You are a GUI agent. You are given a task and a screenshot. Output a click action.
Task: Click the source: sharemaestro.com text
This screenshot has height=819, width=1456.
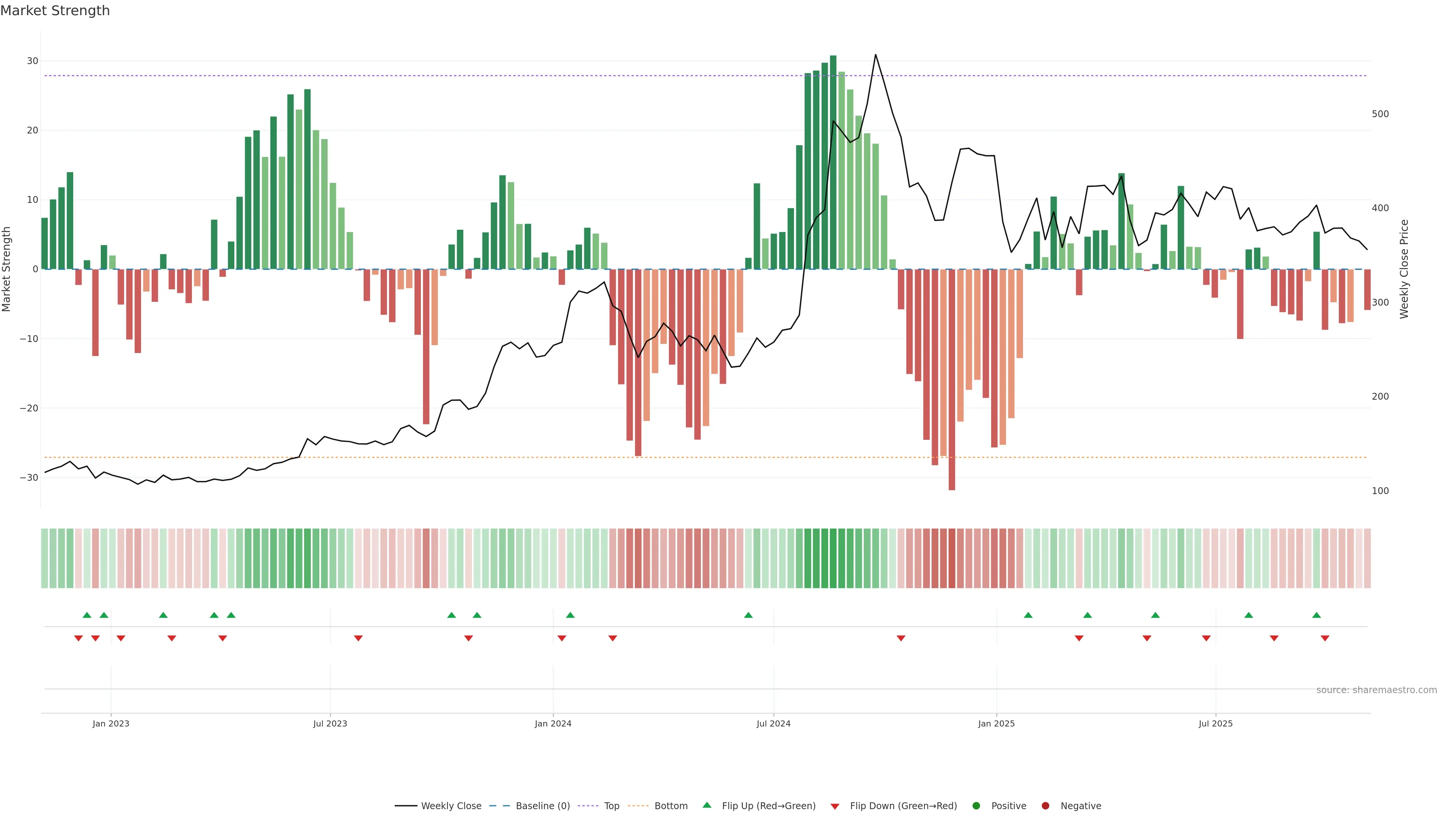tap(1376, 690)
